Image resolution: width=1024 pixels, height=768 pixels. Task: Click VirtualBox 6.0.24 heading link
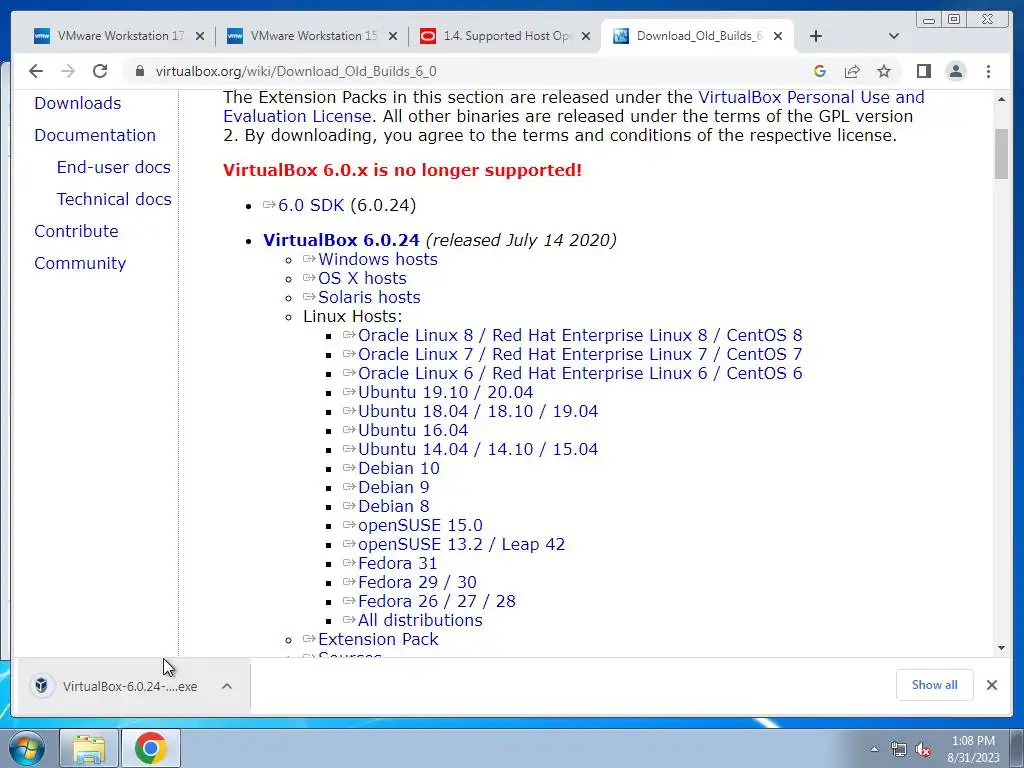point(341,240)
